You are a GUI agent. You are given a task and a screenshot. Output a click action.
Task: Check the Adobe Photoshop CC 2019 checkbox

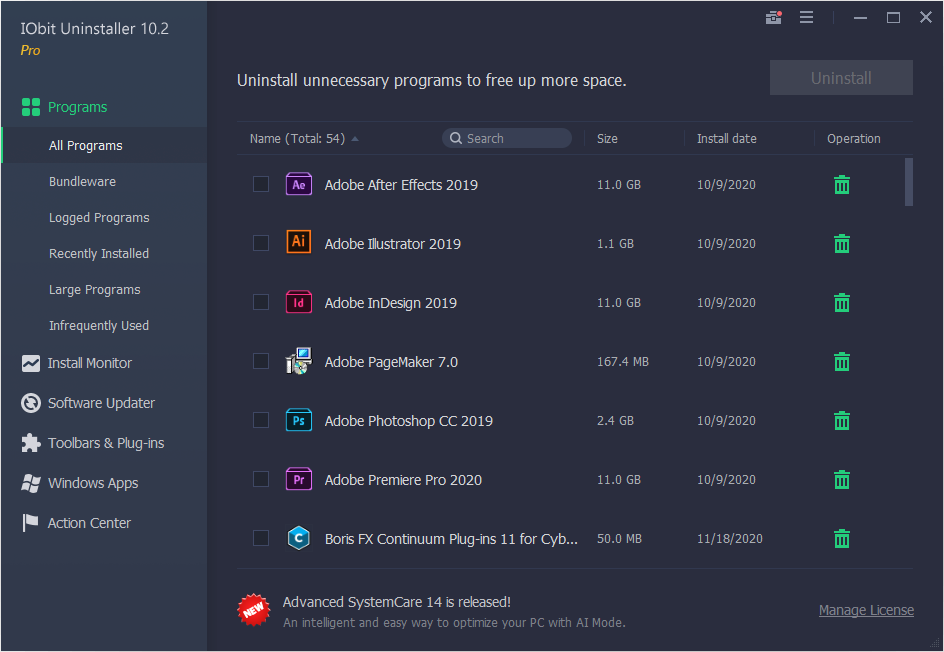tap(261, 420)
